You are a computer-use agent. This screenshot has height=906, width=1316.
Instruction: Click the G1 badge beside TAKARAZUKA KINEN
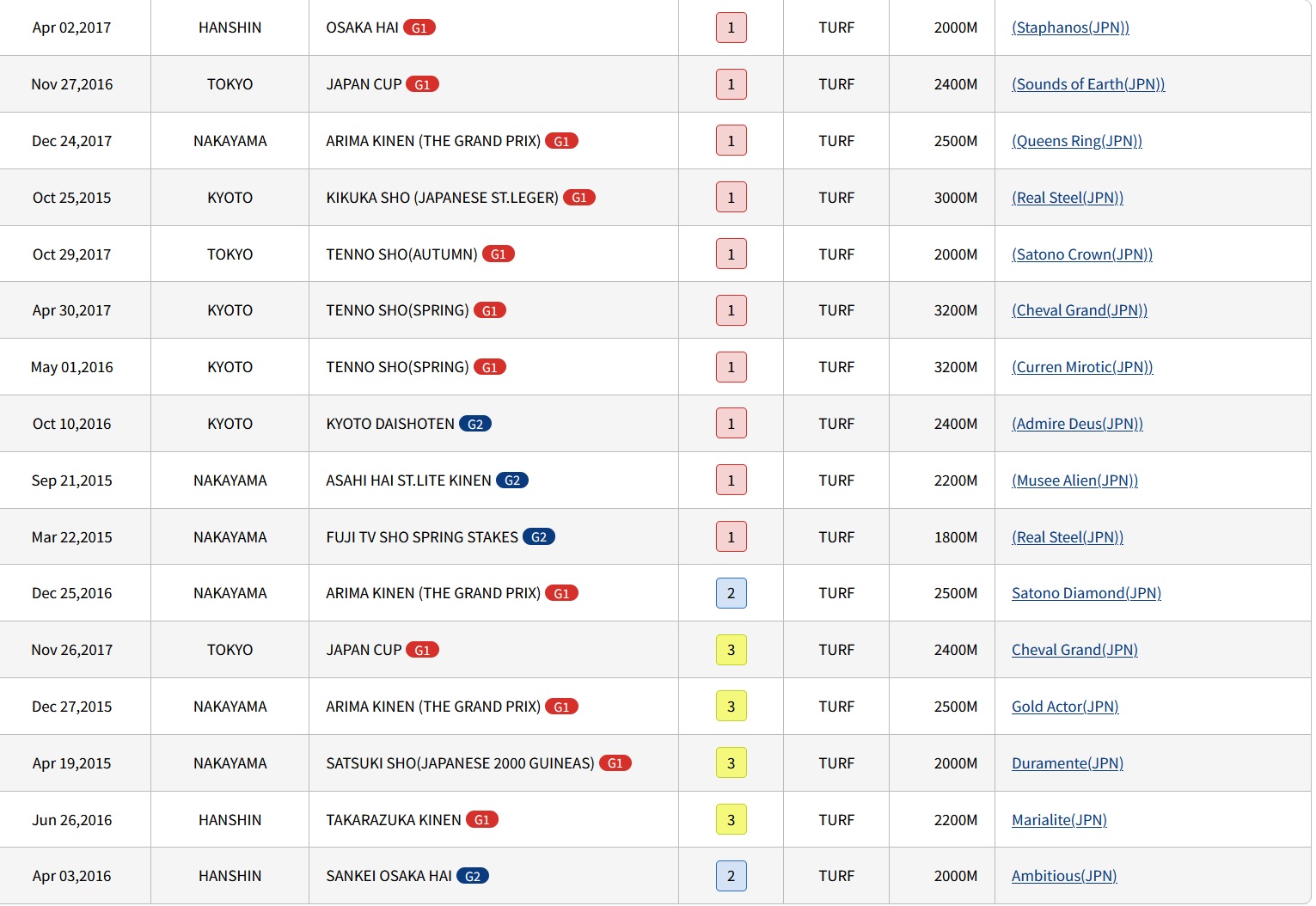pyautogui.click(x=482, y=820)
